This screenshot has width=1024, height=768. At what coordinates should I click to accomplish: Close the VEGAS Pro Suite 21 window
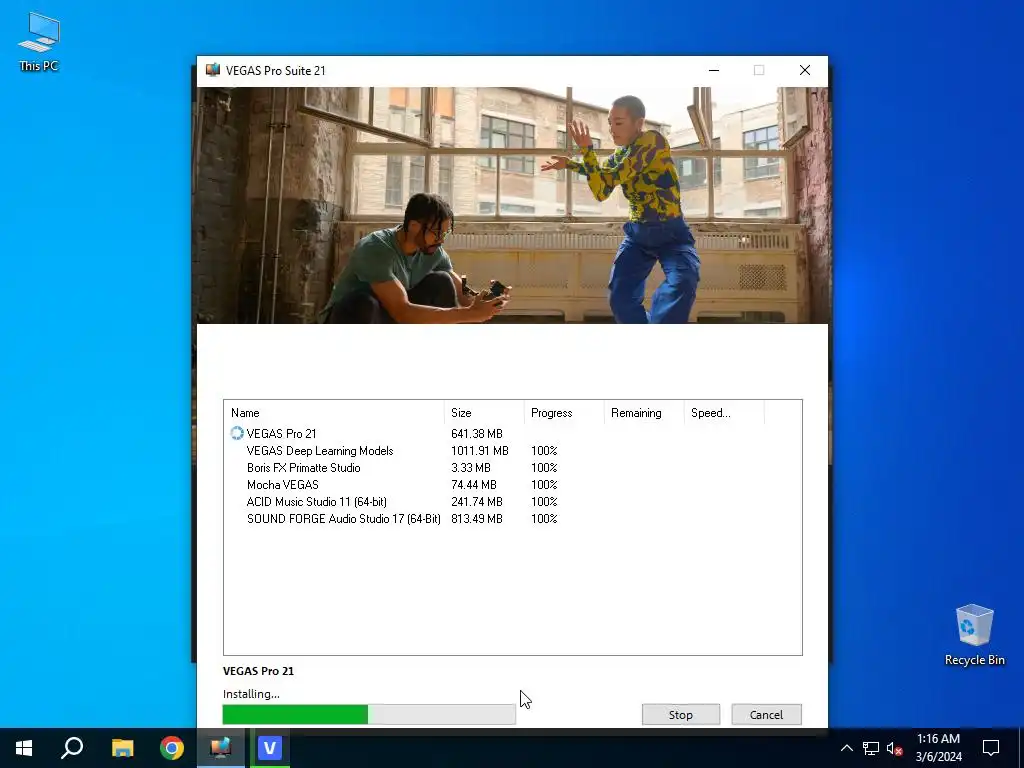tap(805, 70)
